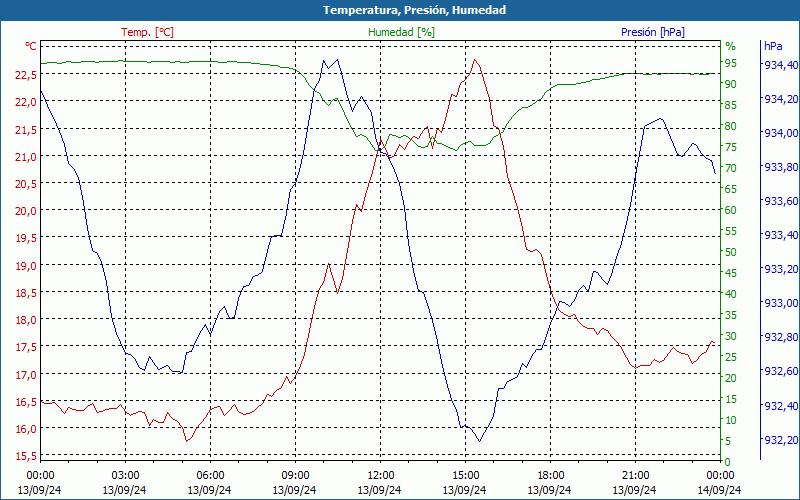Image resolution: width=800 pixels, height=500 pixels.
Task: Click the blue pressure peak near 10:30
Action: pos(337,60)
